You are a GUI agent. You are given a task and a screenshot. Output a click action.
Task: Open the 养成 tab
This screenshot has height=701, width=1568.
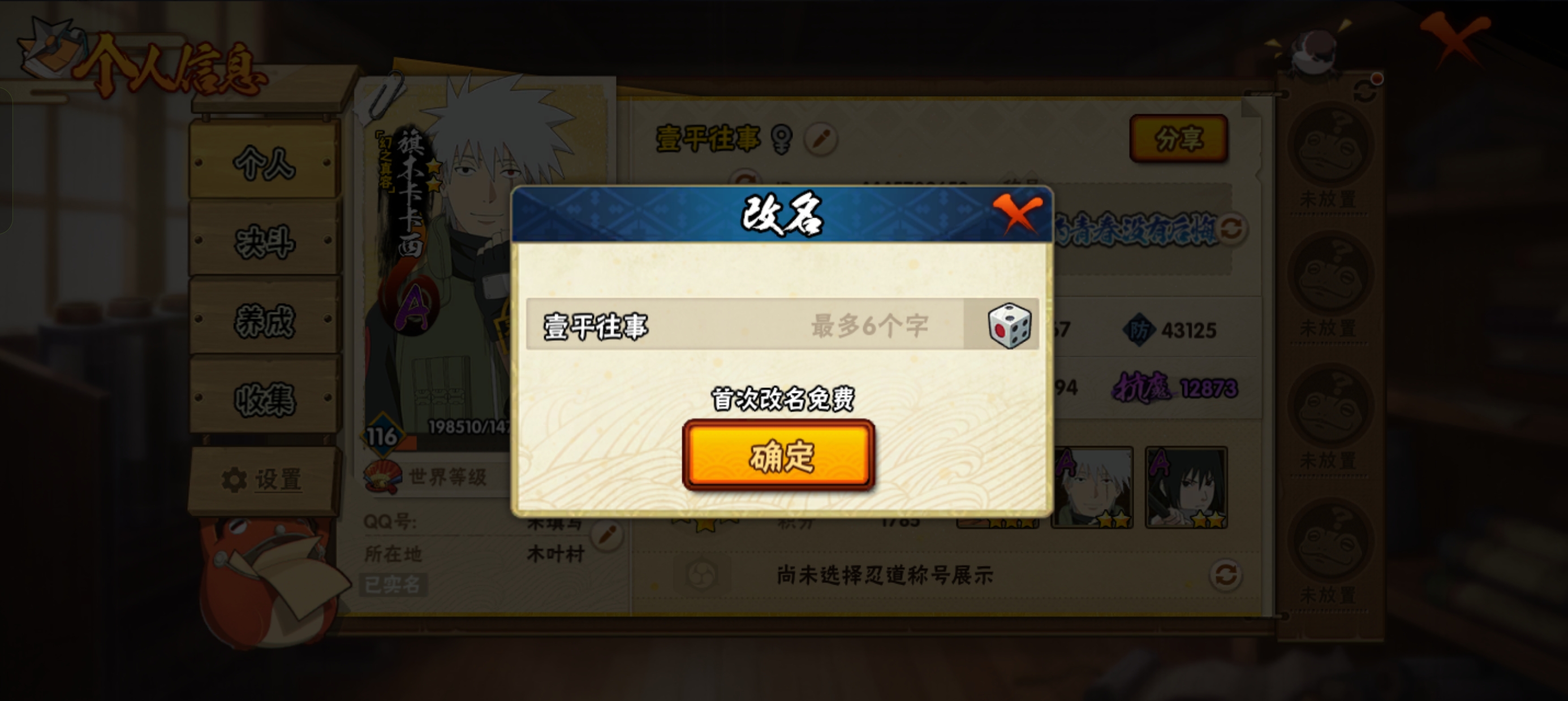[x=264, y=319]
